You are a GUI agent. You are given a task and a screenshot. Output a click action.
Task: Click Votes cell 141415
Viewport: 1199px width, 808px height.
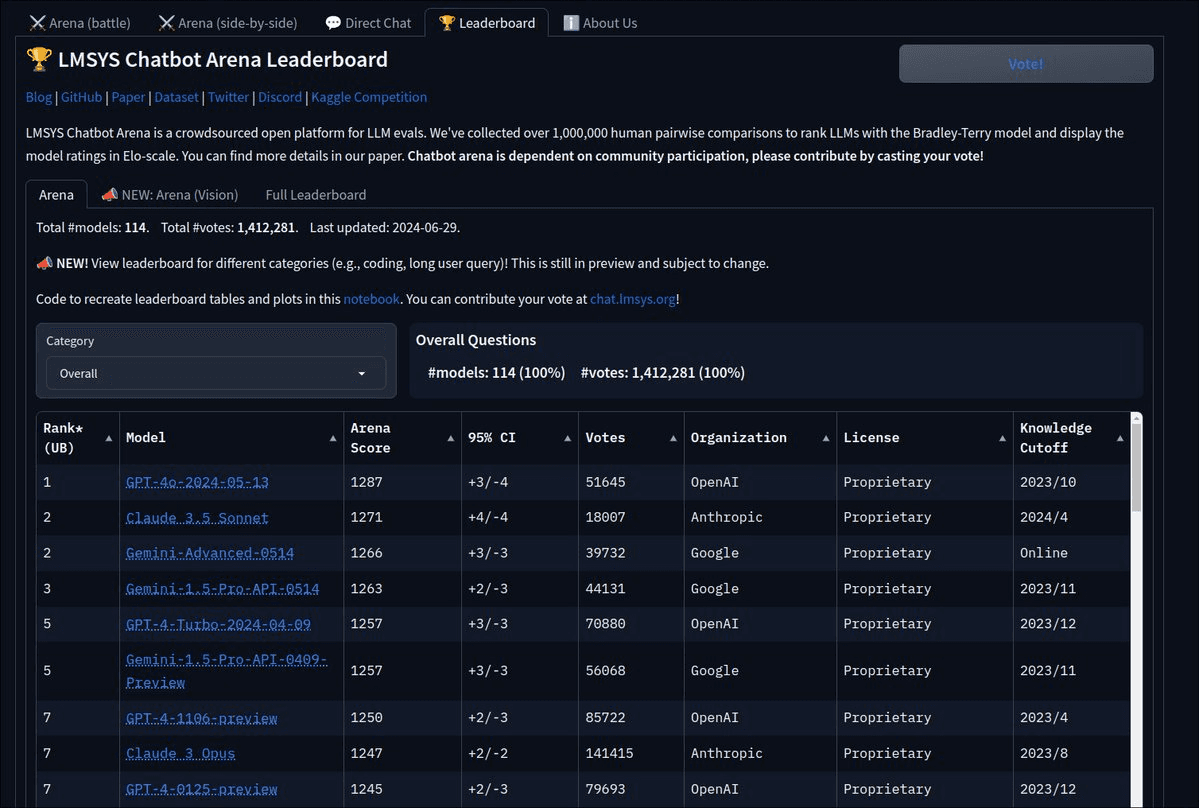pyautogui.click(x=631, y=753)
